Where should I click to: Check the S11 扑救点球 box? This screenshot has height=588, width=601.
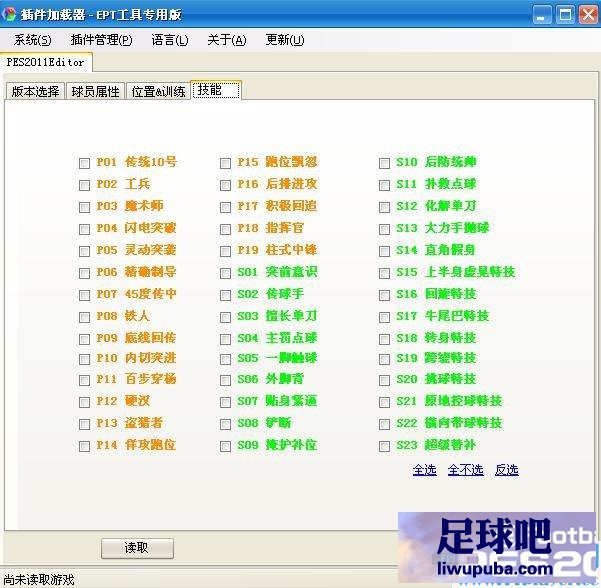tap(384, 186)
